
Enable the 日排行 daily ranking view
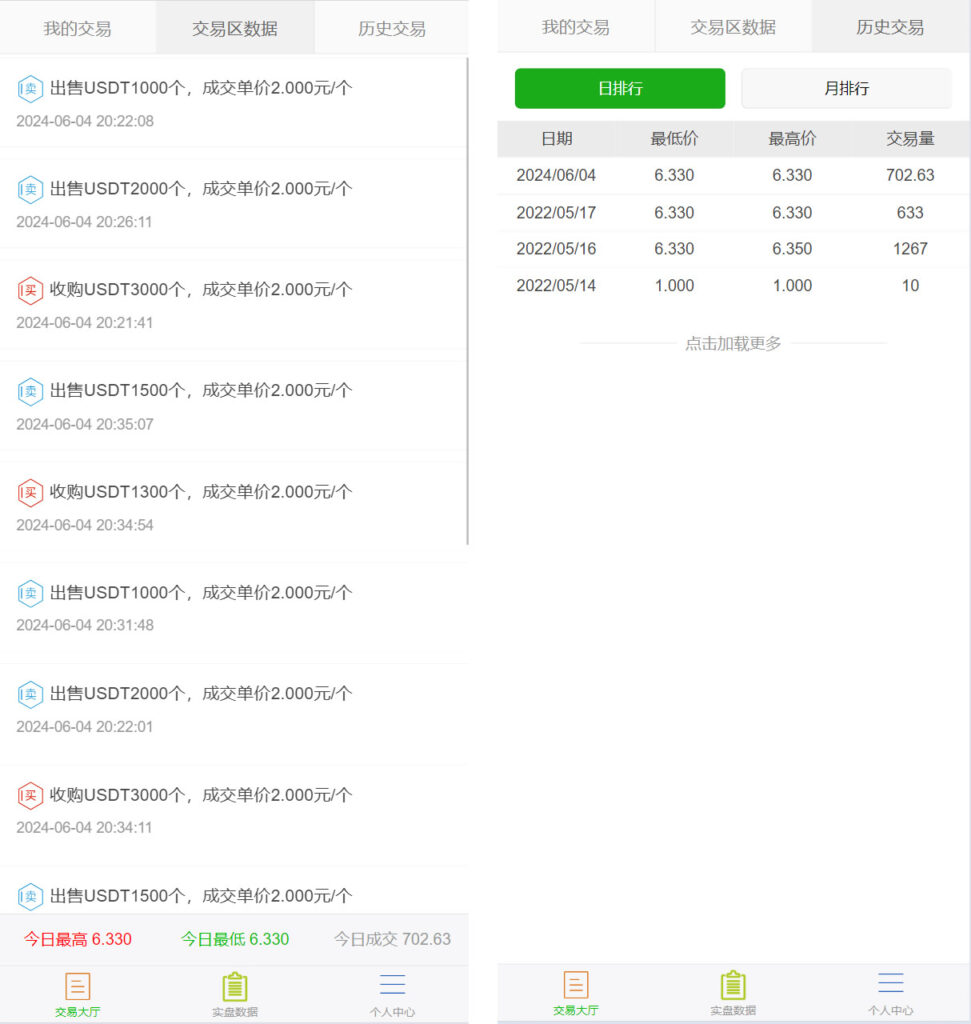619,88
